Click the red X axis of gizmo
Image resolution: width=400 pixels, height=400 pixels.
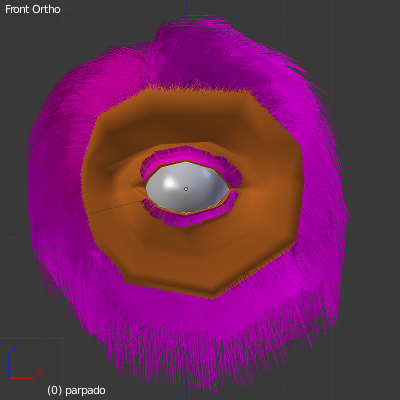coord(22,378)
